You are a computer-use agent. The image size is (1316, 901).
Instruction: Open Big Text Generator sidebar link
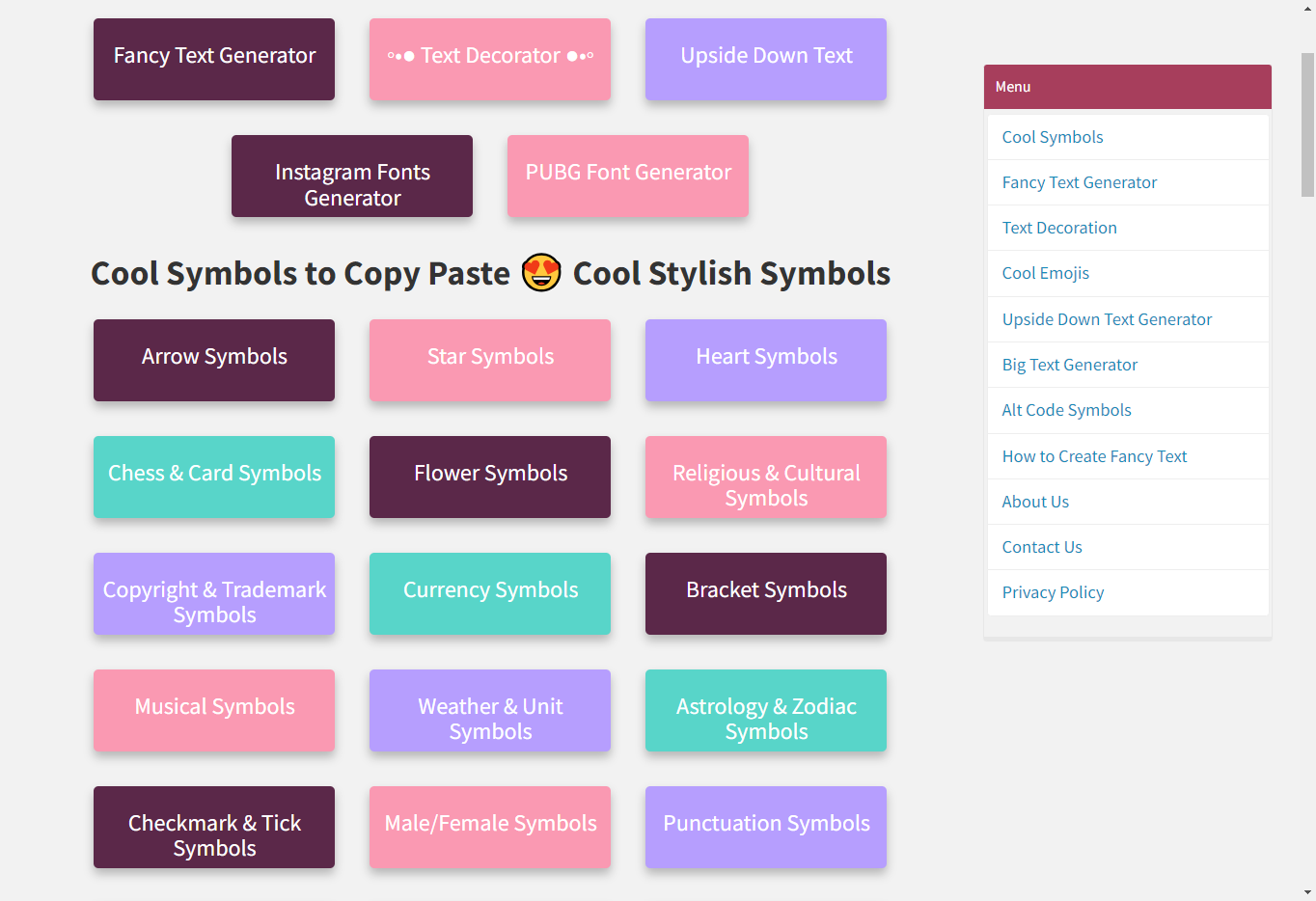click(1070, 365)
